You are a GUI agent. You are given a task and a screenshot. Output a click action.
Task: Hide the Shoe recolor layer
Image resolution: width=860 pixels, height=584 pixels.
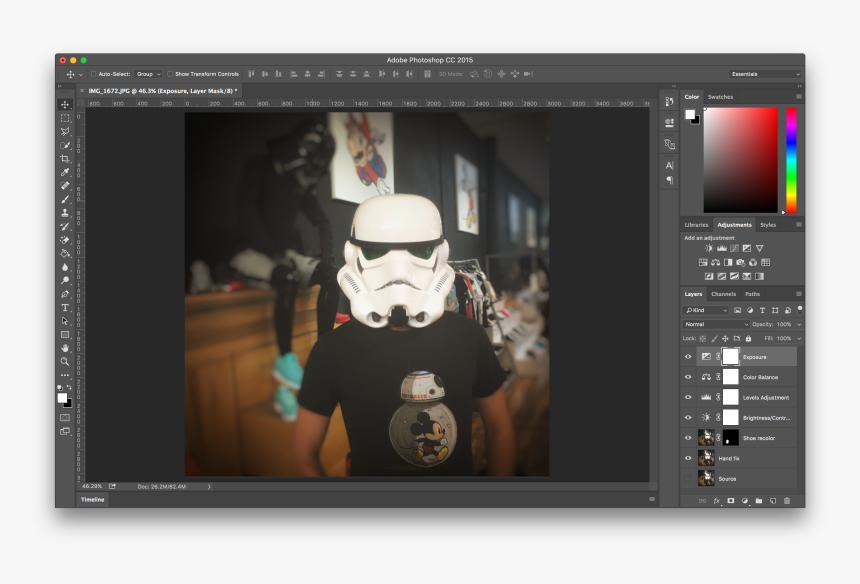(x=688, y=438)
